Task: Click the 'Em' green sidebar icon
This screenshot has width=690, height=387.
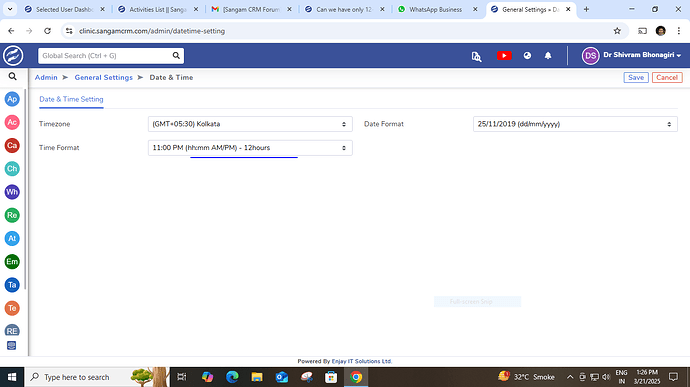Action: [12, 262]
